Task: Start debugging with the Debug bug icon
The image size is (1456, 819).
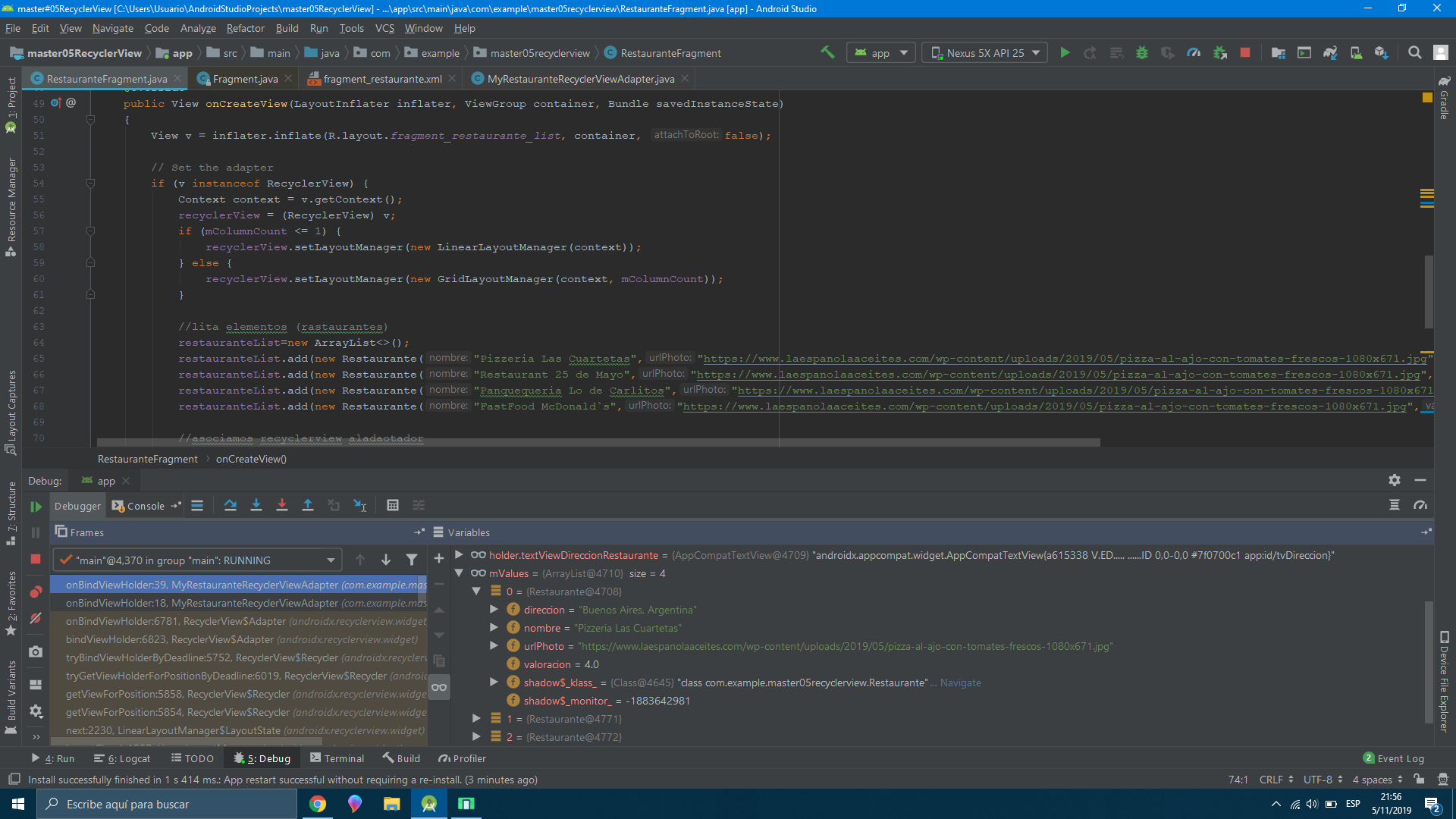Action: (1141, 52)
